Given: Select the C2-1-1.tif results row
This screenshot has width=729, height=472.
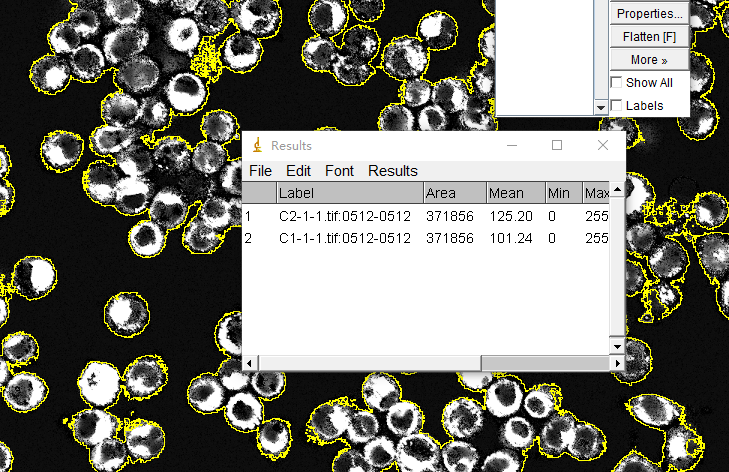Looking at the screenshot, I should pos(344,215).
